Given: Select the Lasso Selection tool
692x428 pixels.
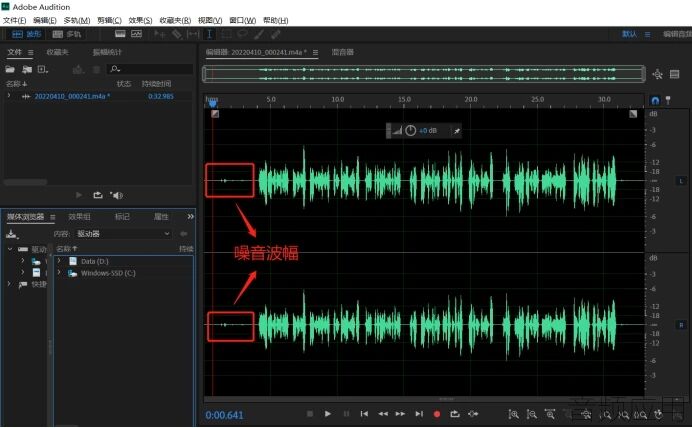Looking at the screenshot, I should click(x=242, y=34).
